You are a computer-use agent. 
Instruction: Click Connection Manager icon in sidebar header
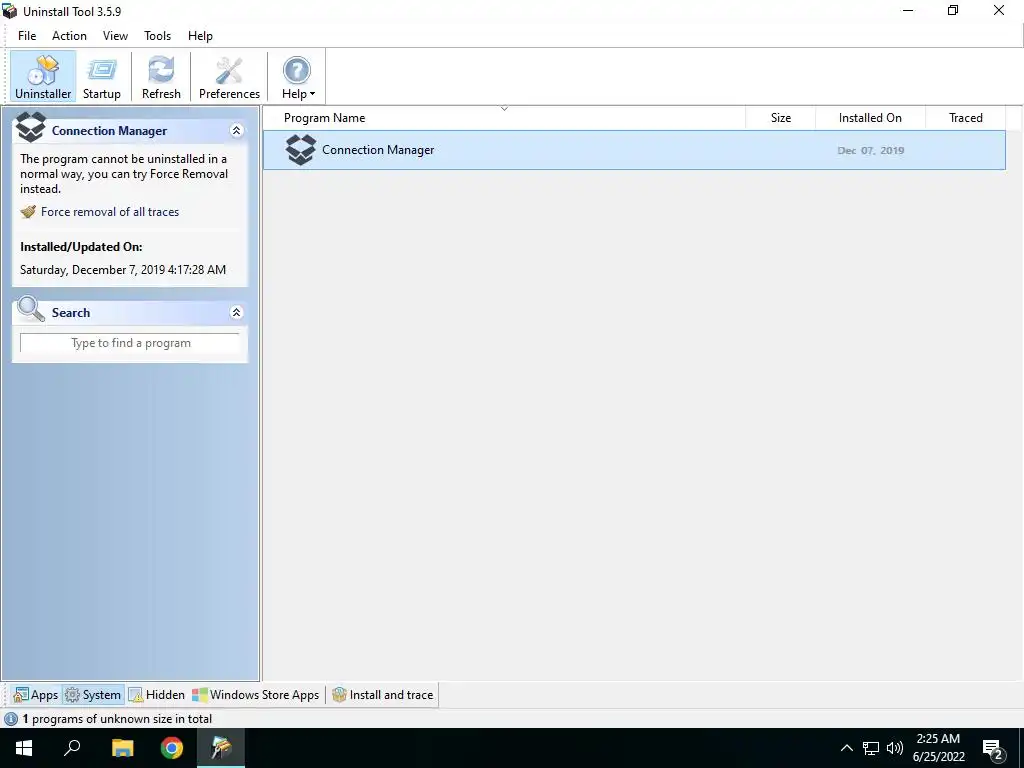tap(31, 127)
